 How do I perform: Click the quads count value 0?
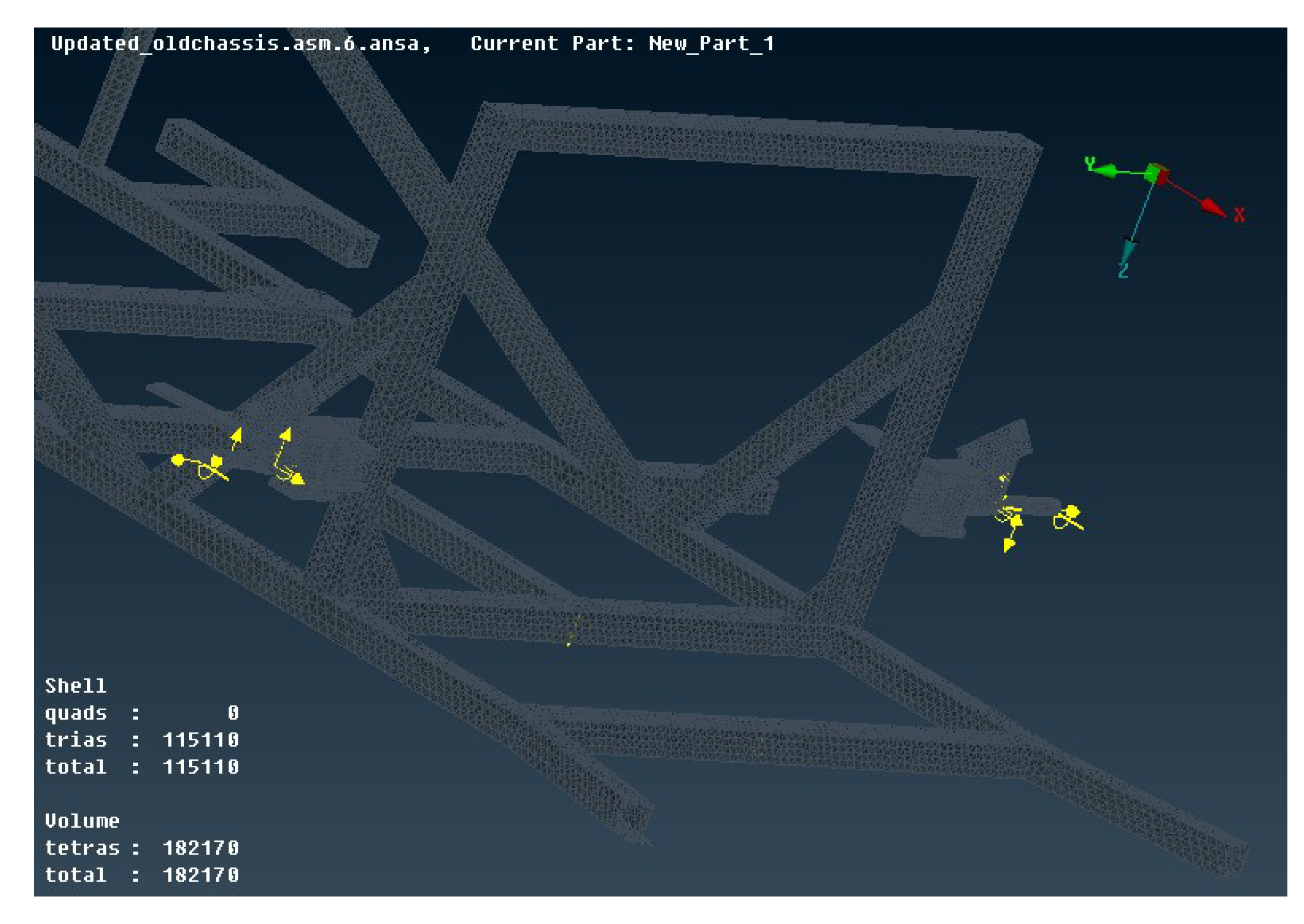tap(232, 712)
